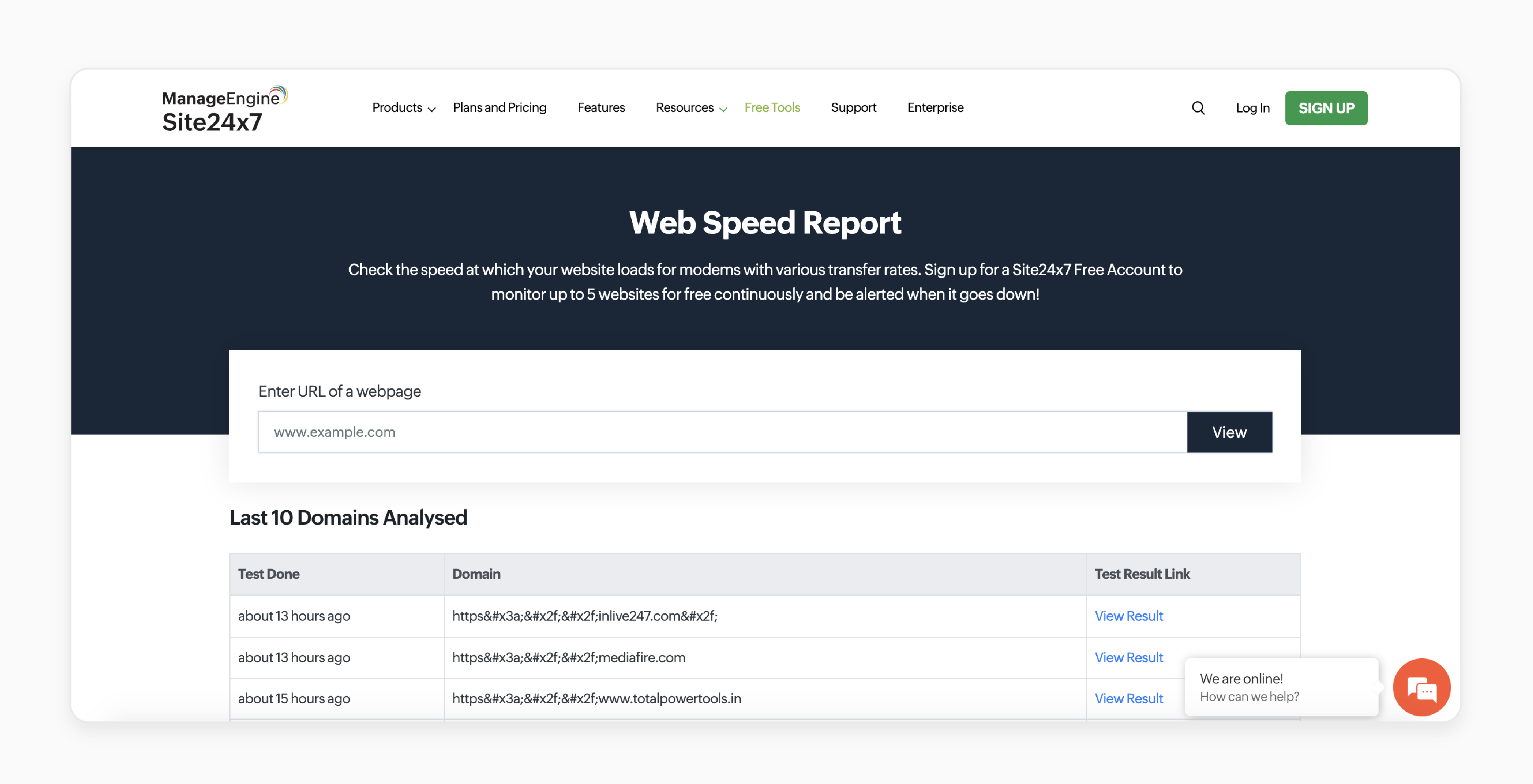Screen dimensions: 1533x784
Task: Open the Support menu item
Action: pyautogui.click(x=853, y=108)
